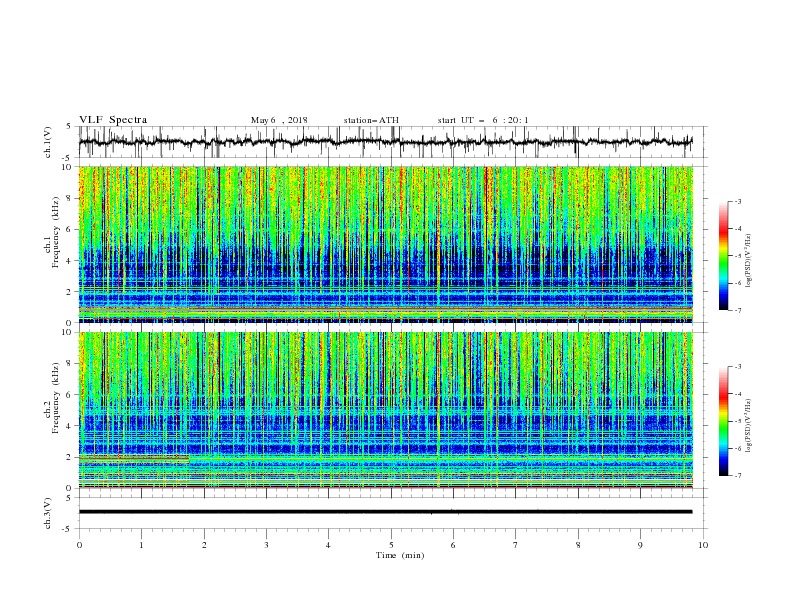Click the "ch.3(V)" axis label
Image resolution: width=792 pixels, height=612 pixels.
48,513
